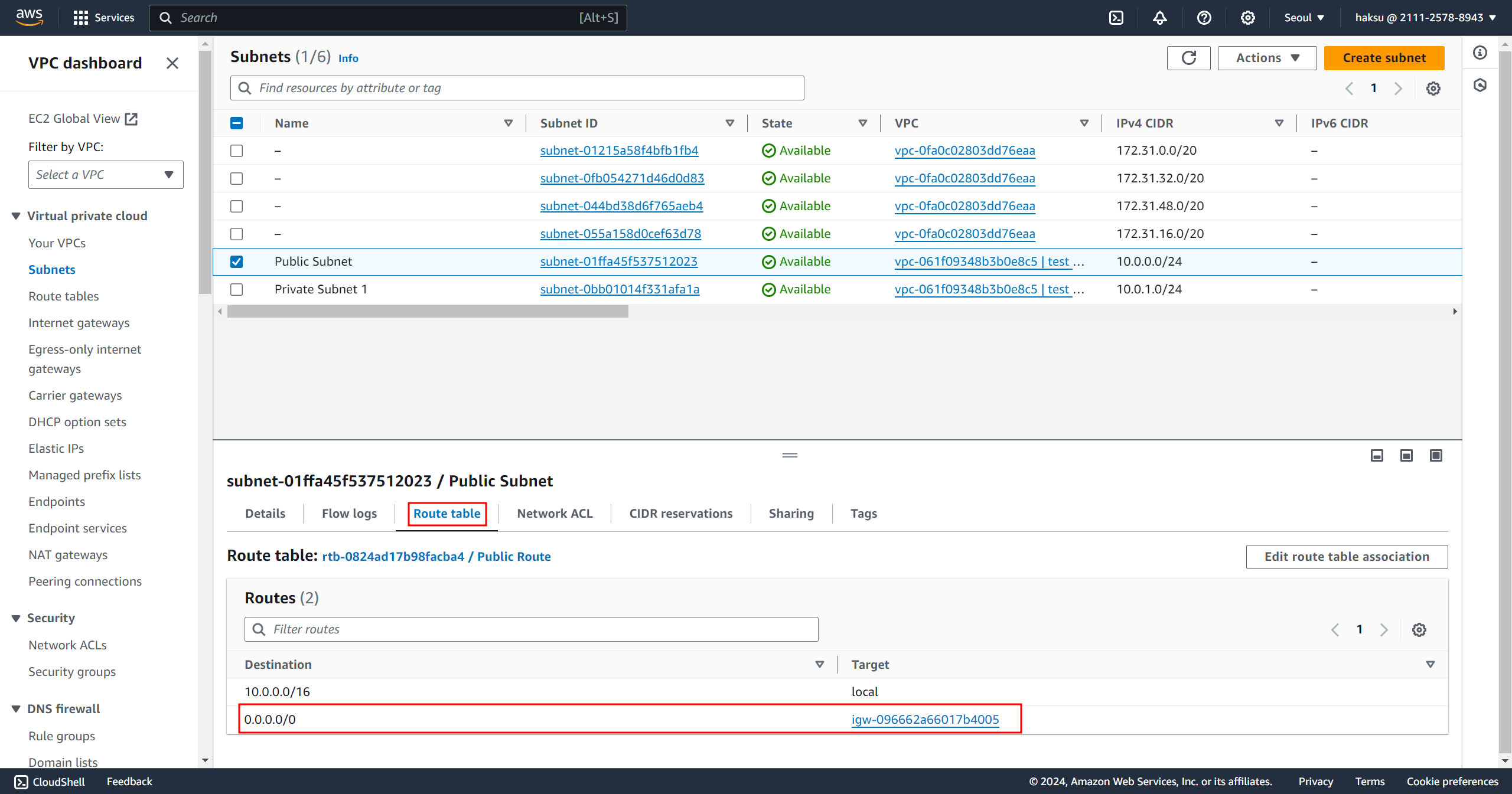Open the igw-096662a66017b4005 target link

(x=925, y=720)
